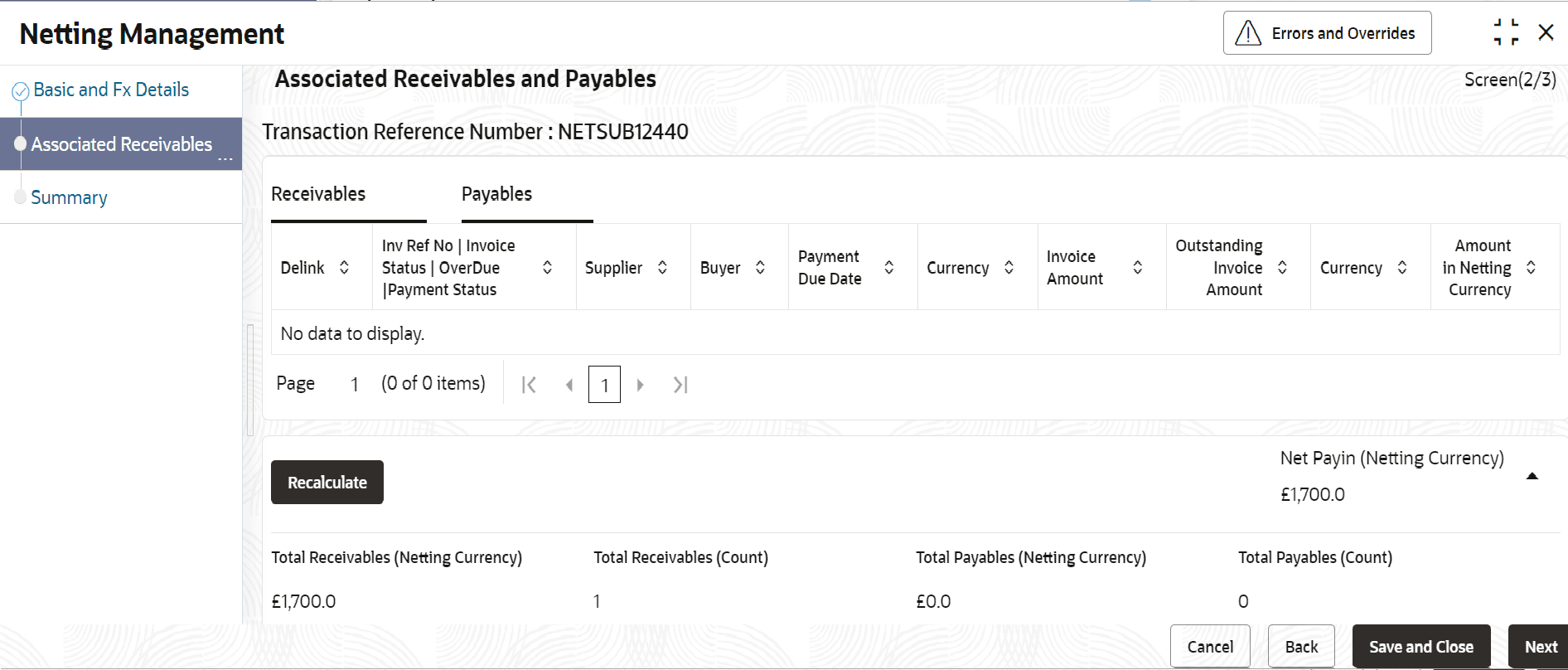The width and height of the screenshot is (1568, 670).
Task: Go to first page of receivables table
Action: pos(529,385)
